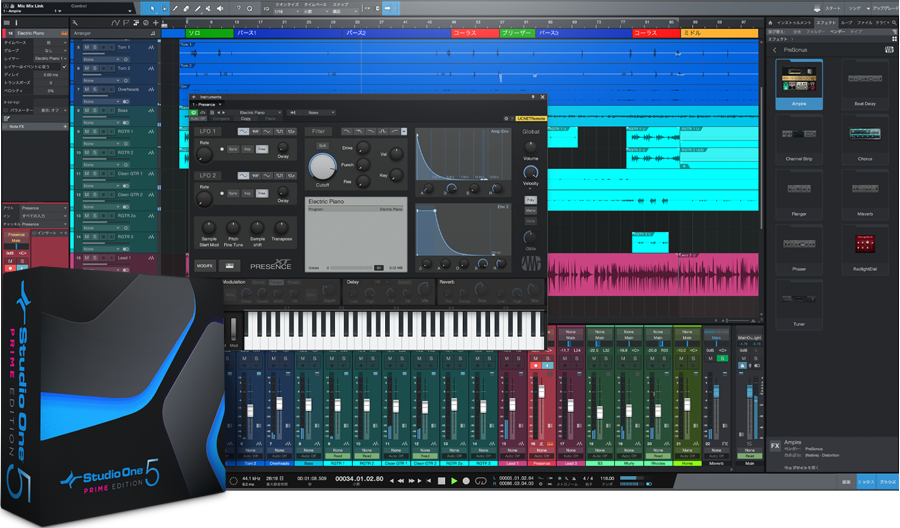Select the Ampire effect thumbnail
The width and height of the screenshot is (900, 528).
coord(799,84)
